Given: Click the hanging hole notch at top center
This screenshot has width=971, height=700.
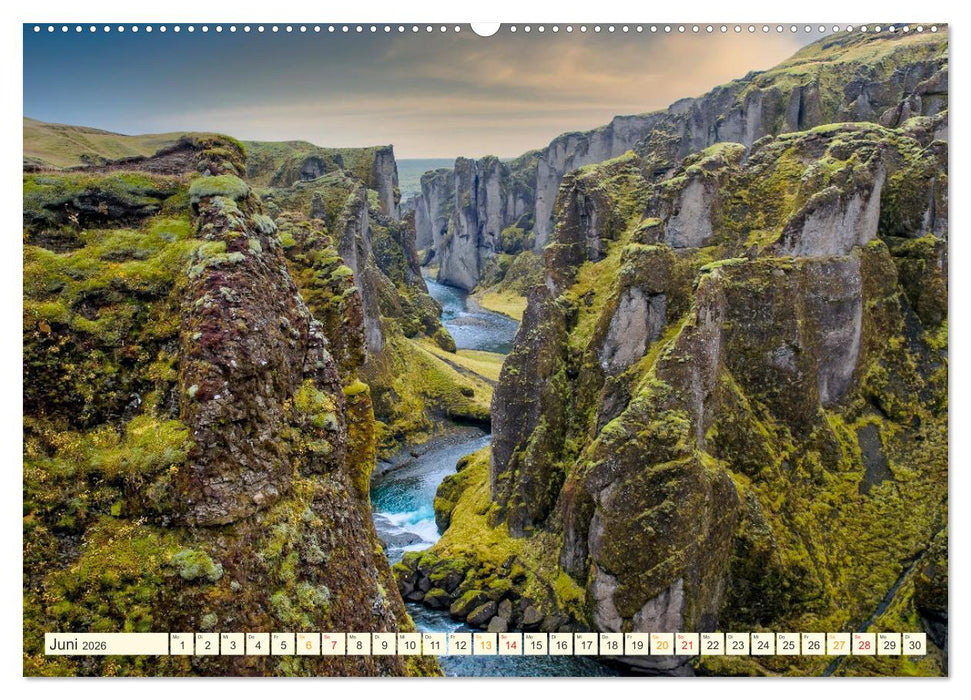Looking at the screenshot, I should point(485,28).
